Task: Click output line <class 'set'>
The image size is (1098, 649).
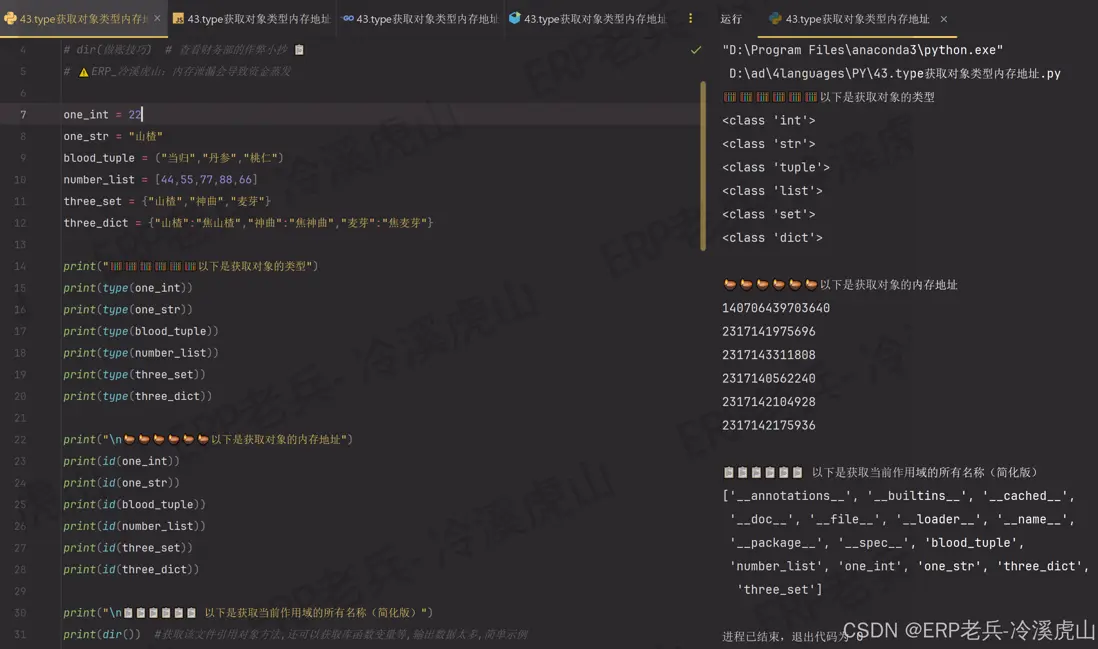Action: point(769,214)
